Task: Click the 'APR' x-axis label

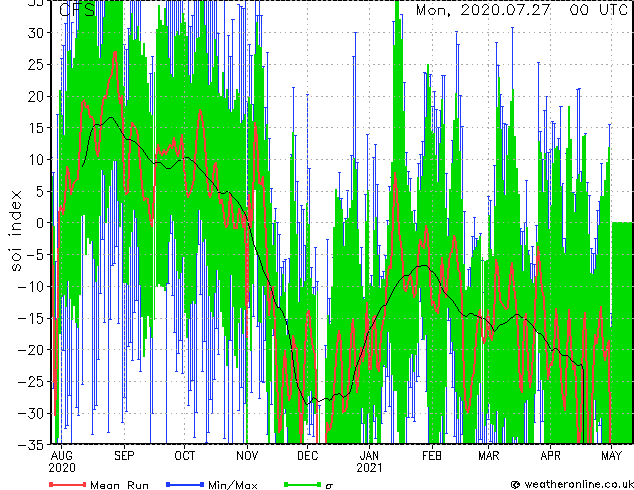Action: pos(550,456)
